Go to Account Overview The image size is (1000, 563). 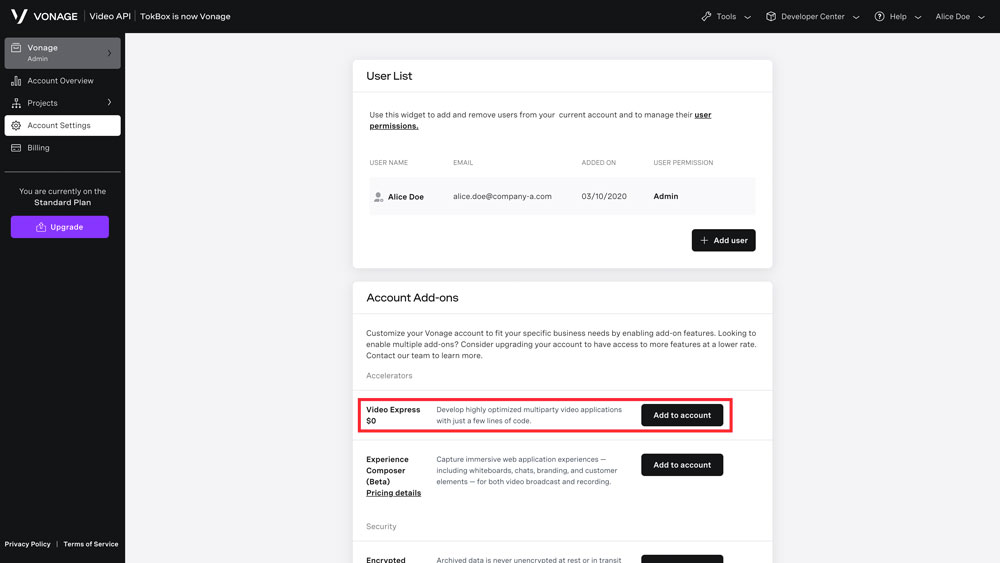(62, 81)
